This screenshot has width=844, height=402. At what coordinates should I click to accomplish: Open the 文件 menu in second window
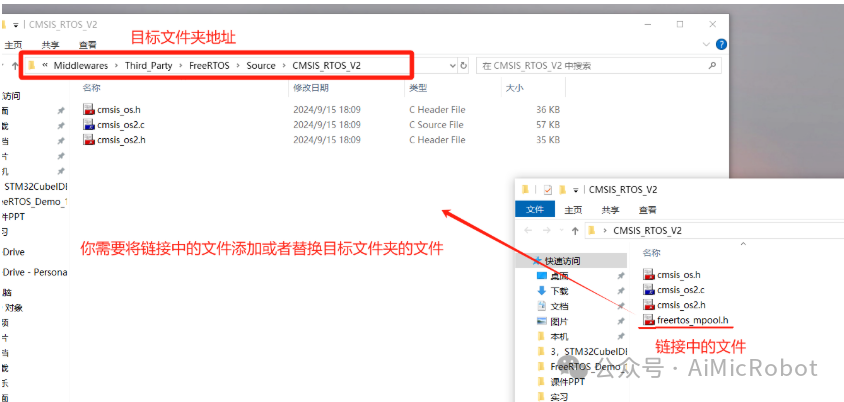(x=535, y=209)
